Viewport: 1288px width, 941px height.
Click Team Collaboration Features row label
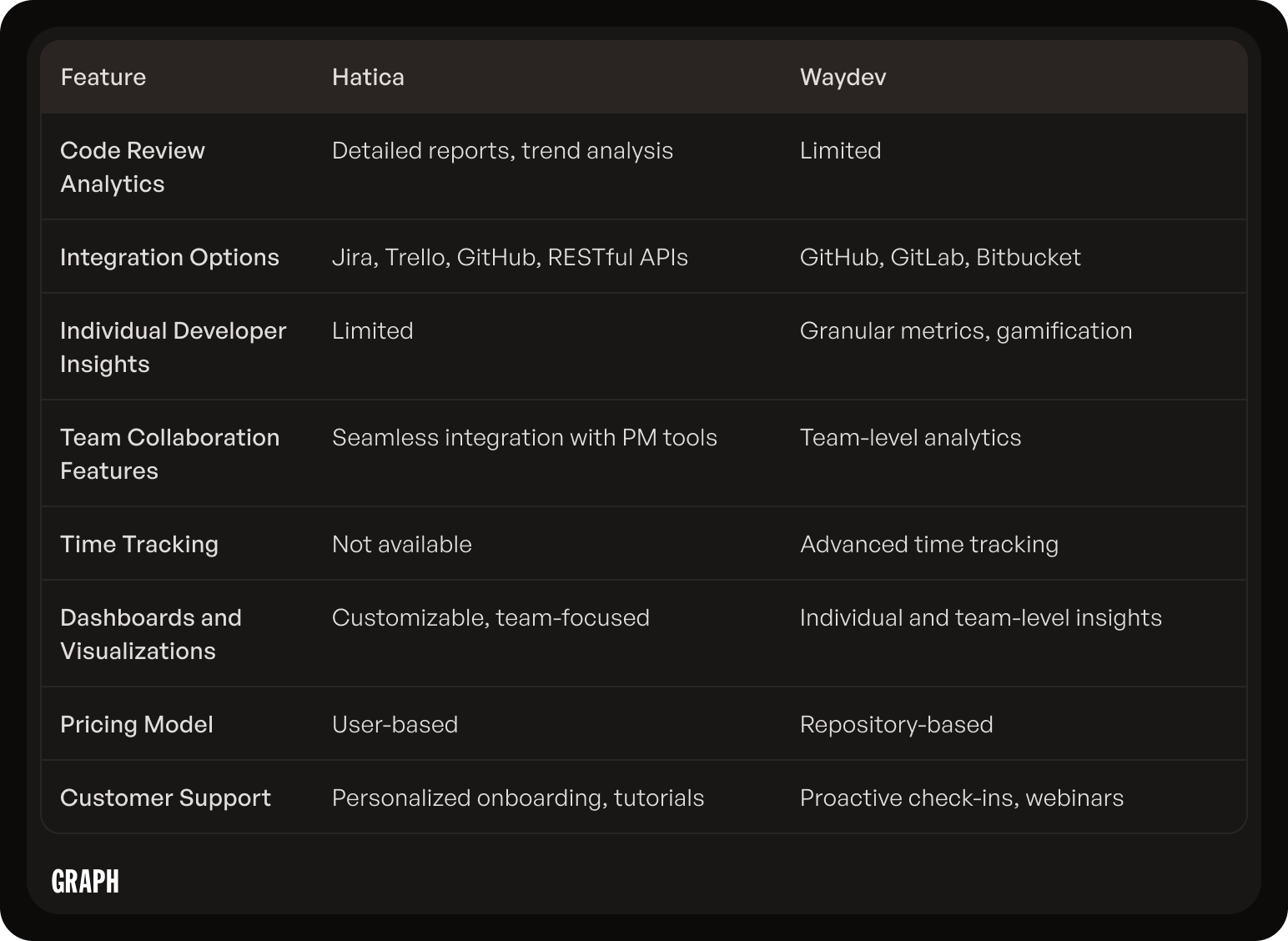[169, 454]
